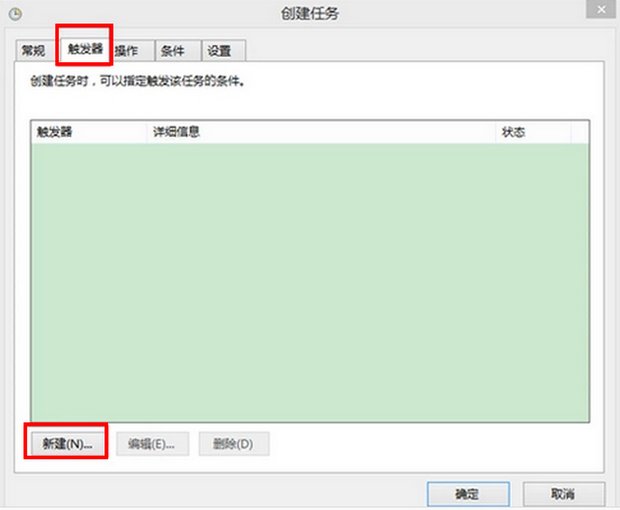Select the 触发器 tab
The image size is (620, 510).
click(x=85, y=49)
